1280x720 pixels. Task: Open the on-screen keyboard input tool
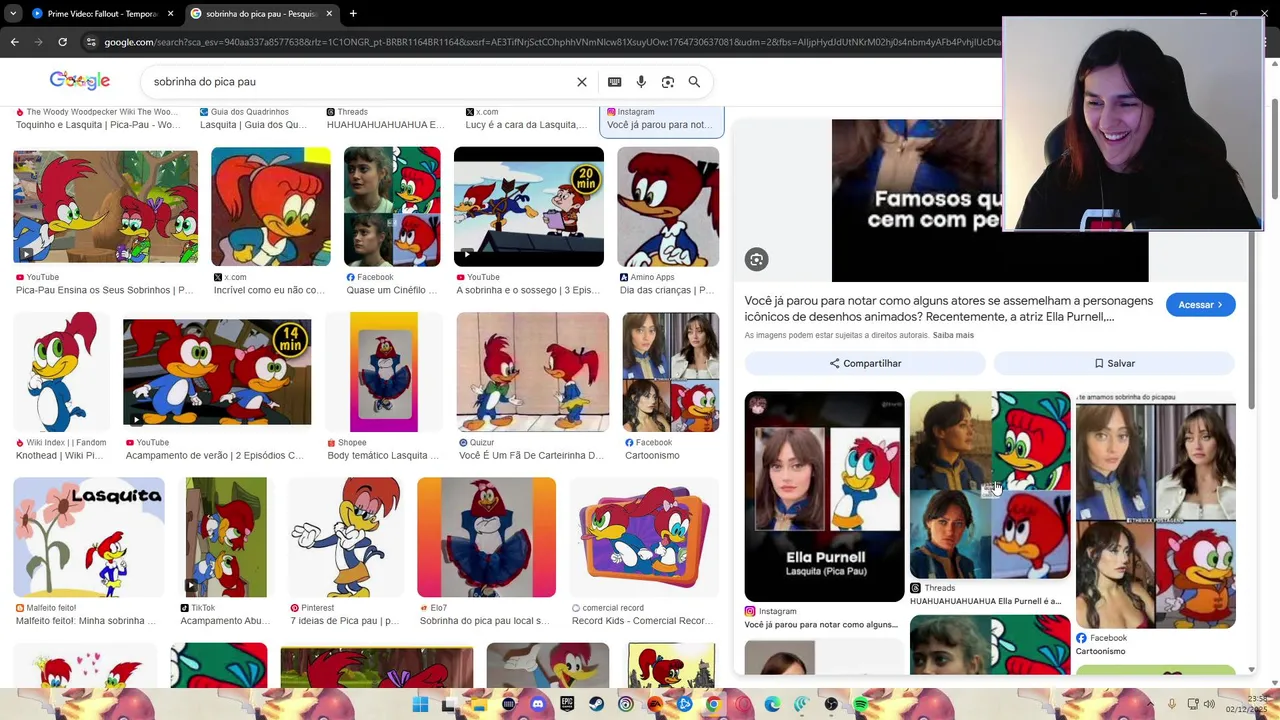tap(614, 82)
